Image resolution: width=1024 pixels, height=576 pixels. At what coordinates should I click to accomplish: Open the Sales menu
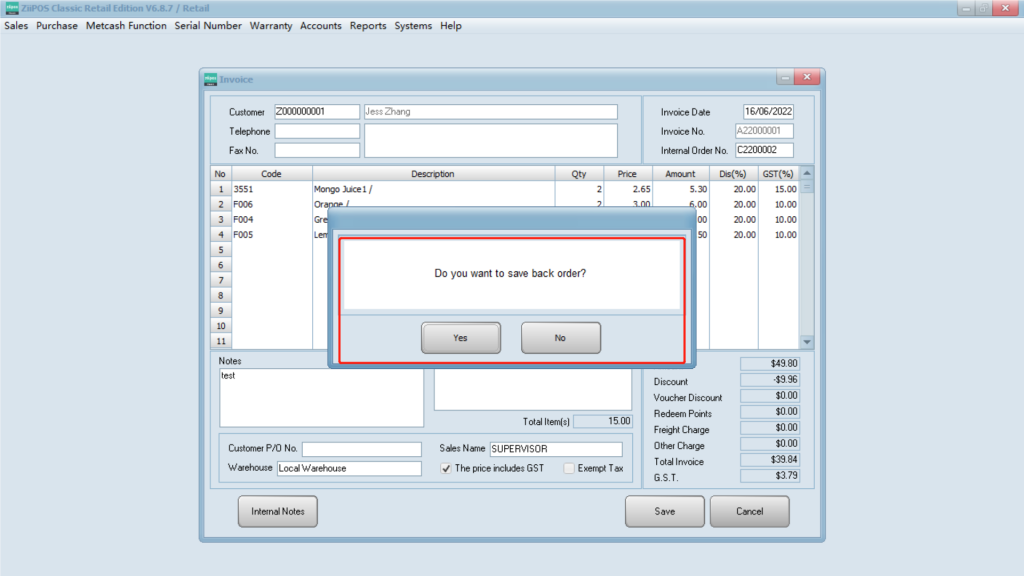(16, 26)
